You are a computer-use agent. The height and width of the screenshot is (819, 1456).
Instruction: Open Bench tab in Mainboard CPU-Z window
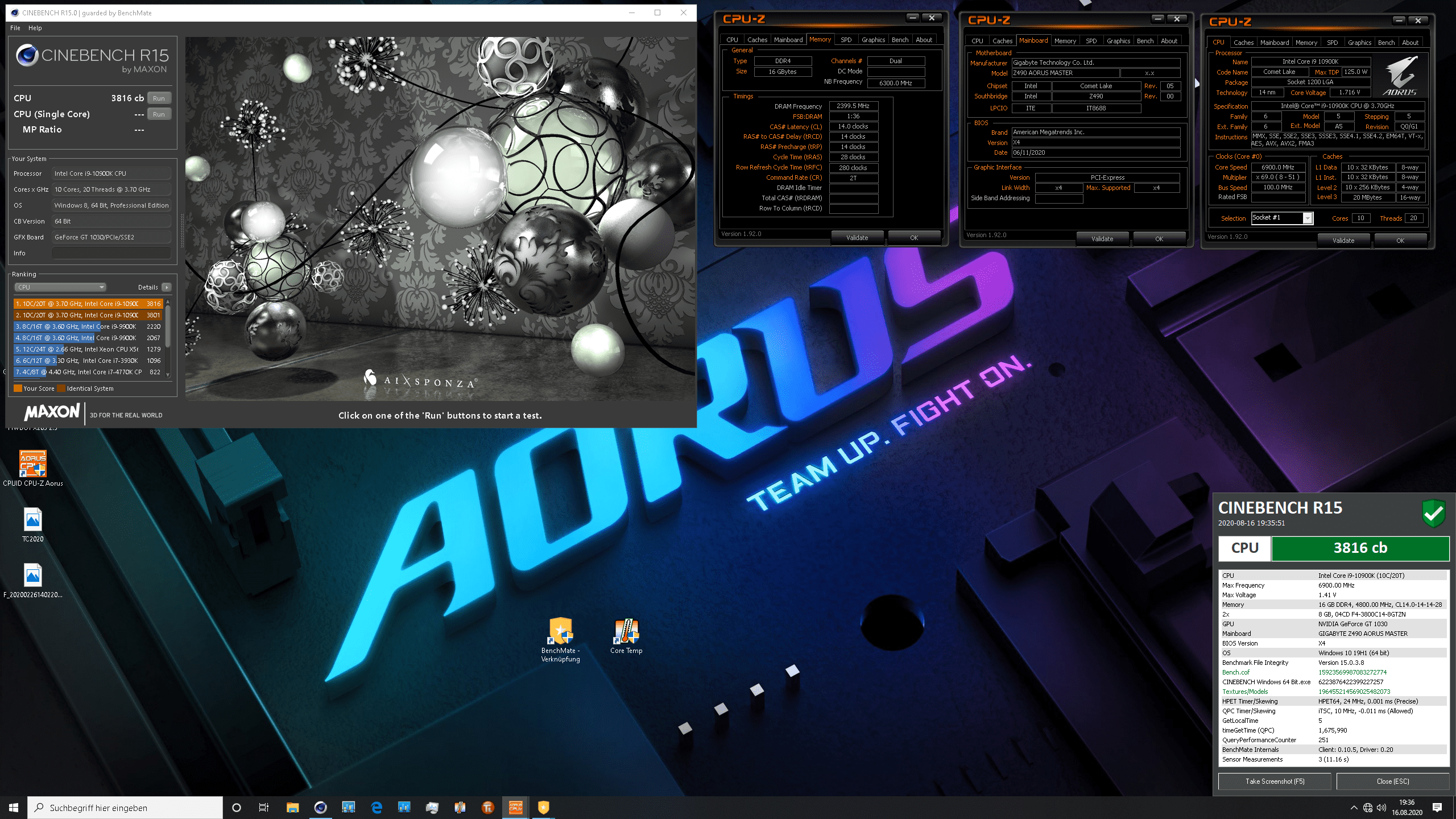[1145, 41]
